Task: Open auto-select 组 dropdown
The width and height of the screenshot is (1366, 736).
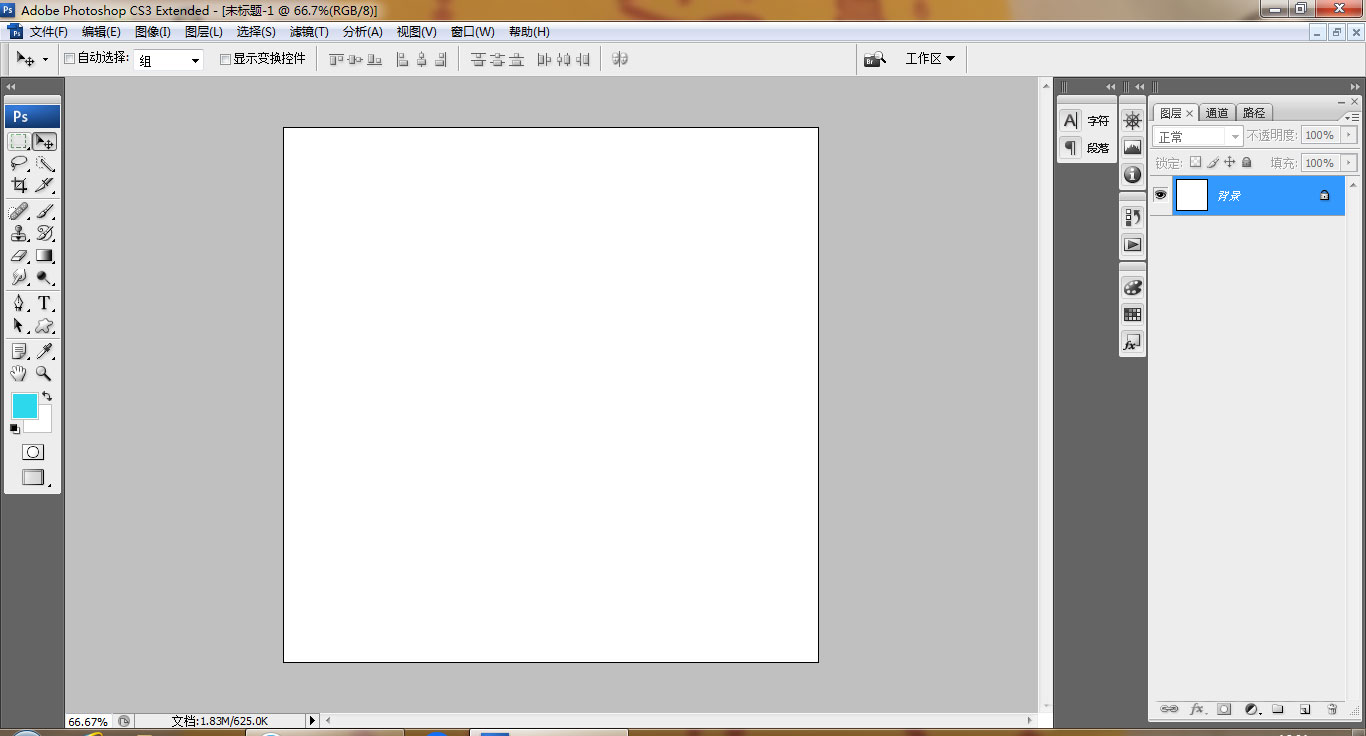Action: pos(169,60)
